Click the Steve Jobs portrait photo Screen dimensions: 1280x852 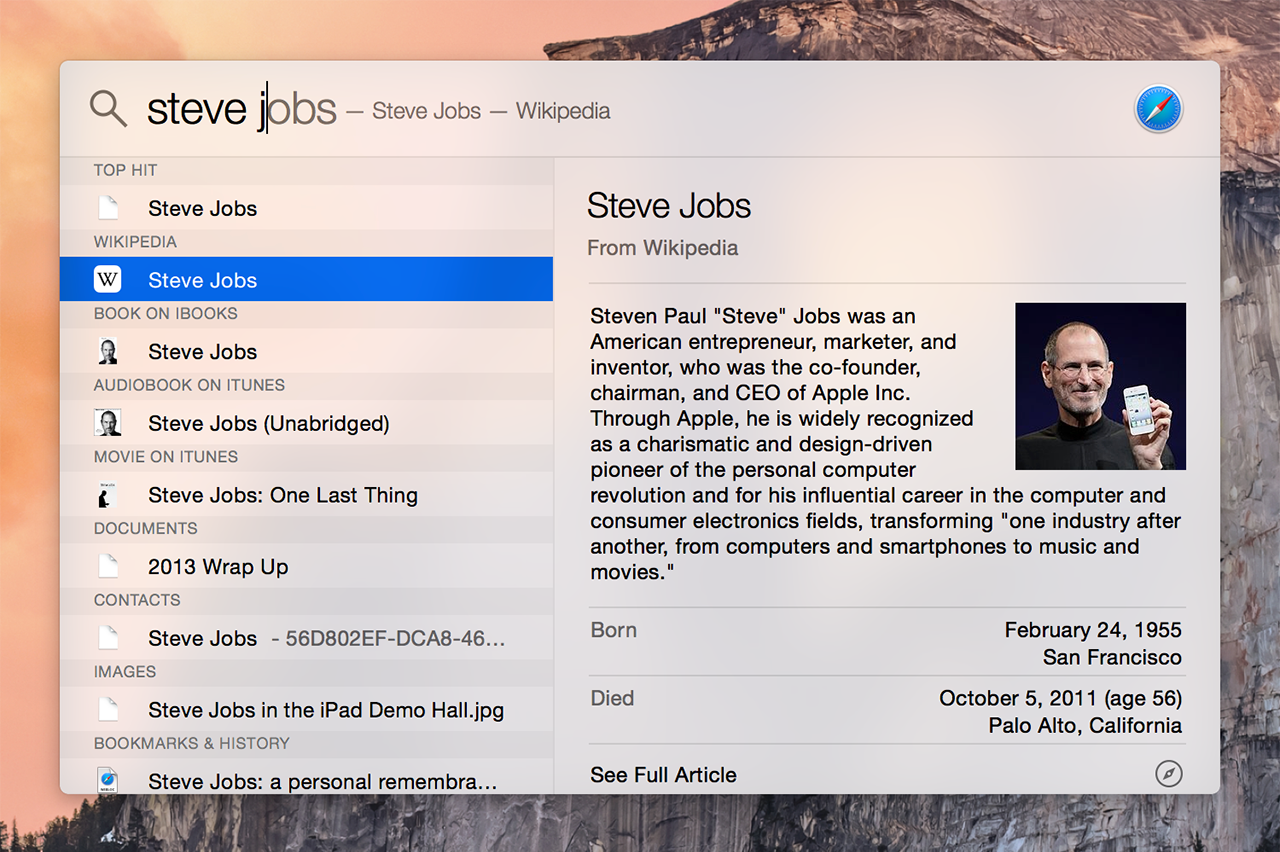(x=1100, y=386)
